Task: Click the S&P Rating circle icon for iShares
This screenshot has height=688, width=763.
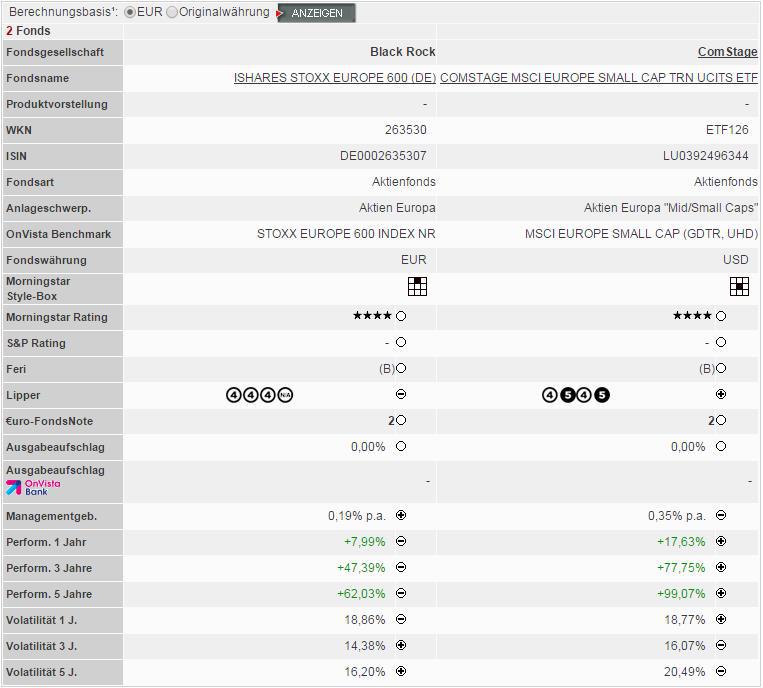Action: tap(401, 343)
